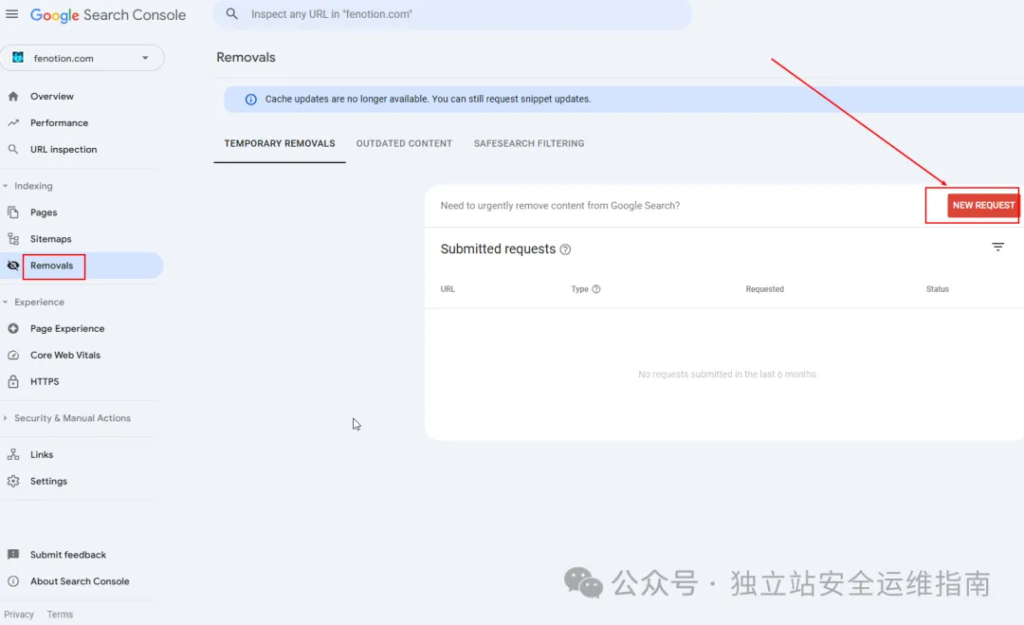Viewport: 1024px width, 625px height.
Task: Focus the Inspect any URL search field
Action: click(x=452, y=14)
